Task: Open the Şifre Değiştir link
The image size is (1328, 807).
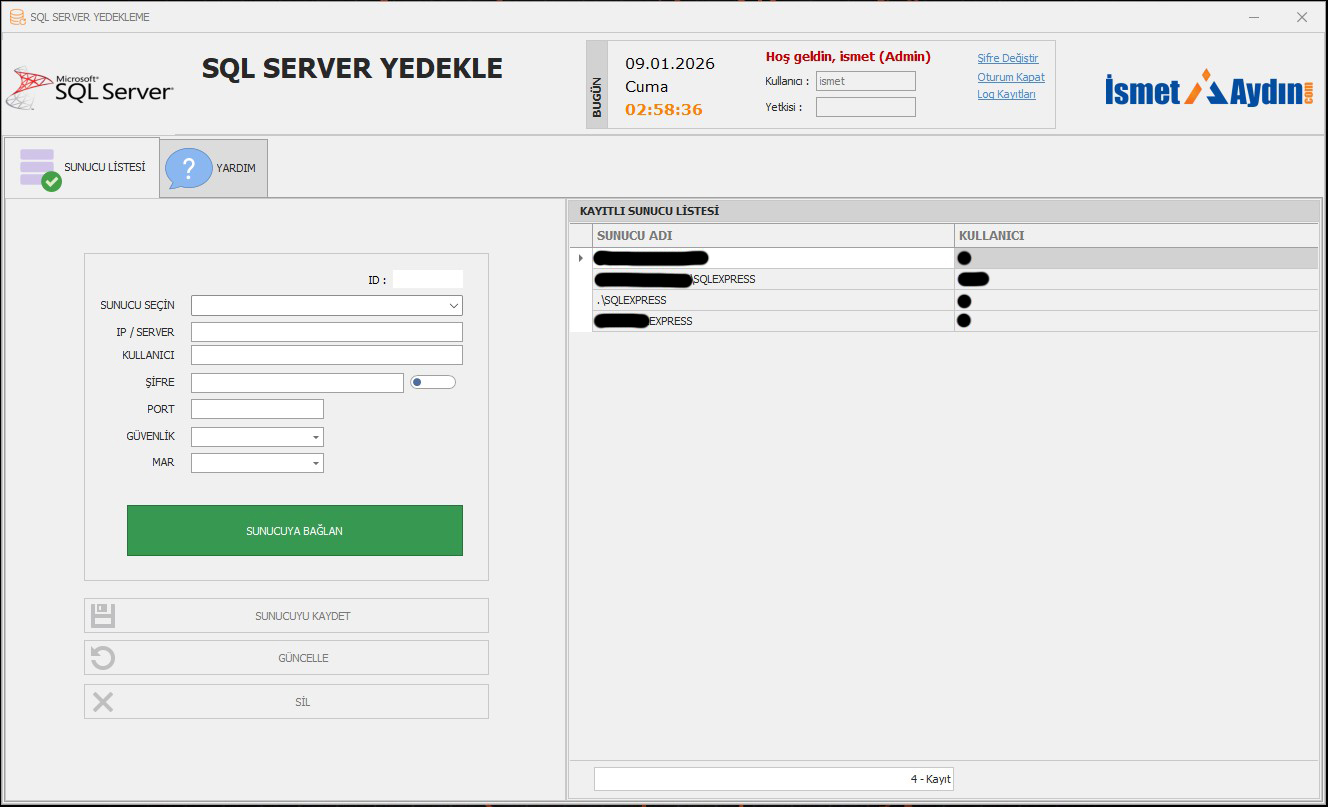Action: pyautogui.click(x=1007, y=58)
